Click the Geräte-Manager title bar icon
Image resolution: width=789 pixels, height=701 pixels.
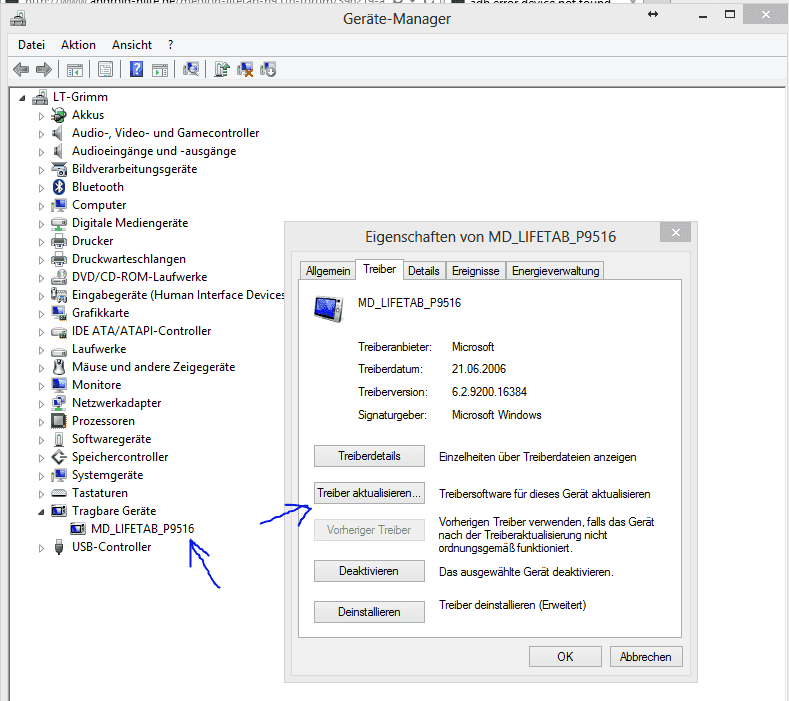point(18,19)
